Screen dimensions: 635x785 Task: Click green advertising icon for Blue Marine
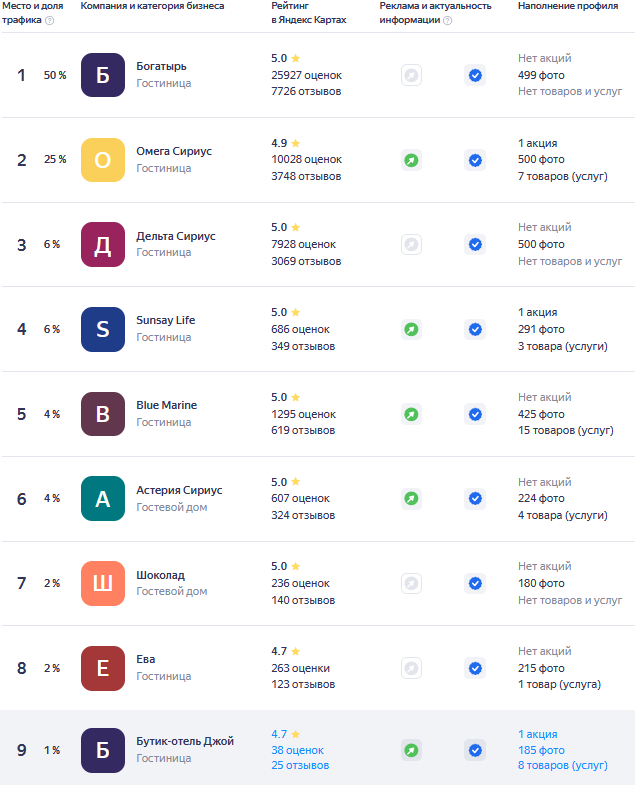(411, 415)
